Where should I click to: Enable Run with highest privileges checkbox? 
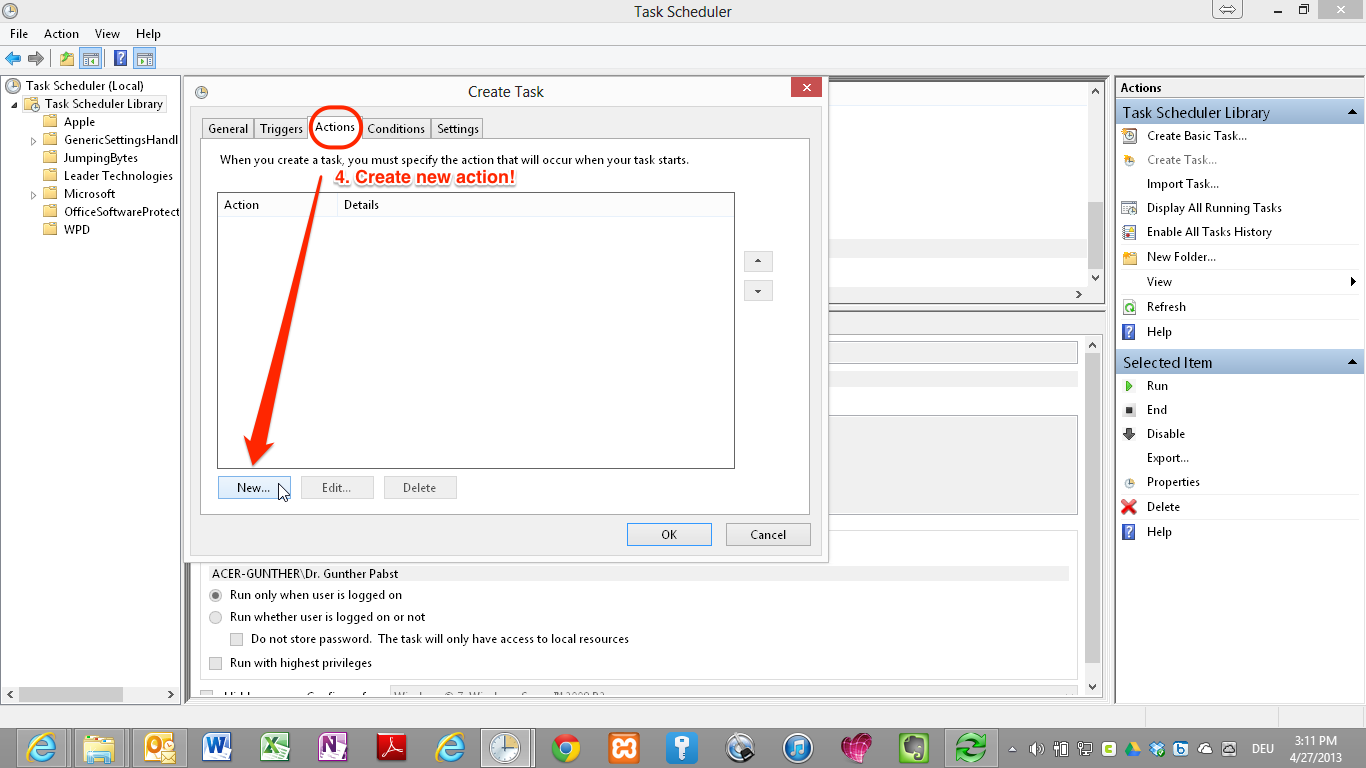point(215,663)
